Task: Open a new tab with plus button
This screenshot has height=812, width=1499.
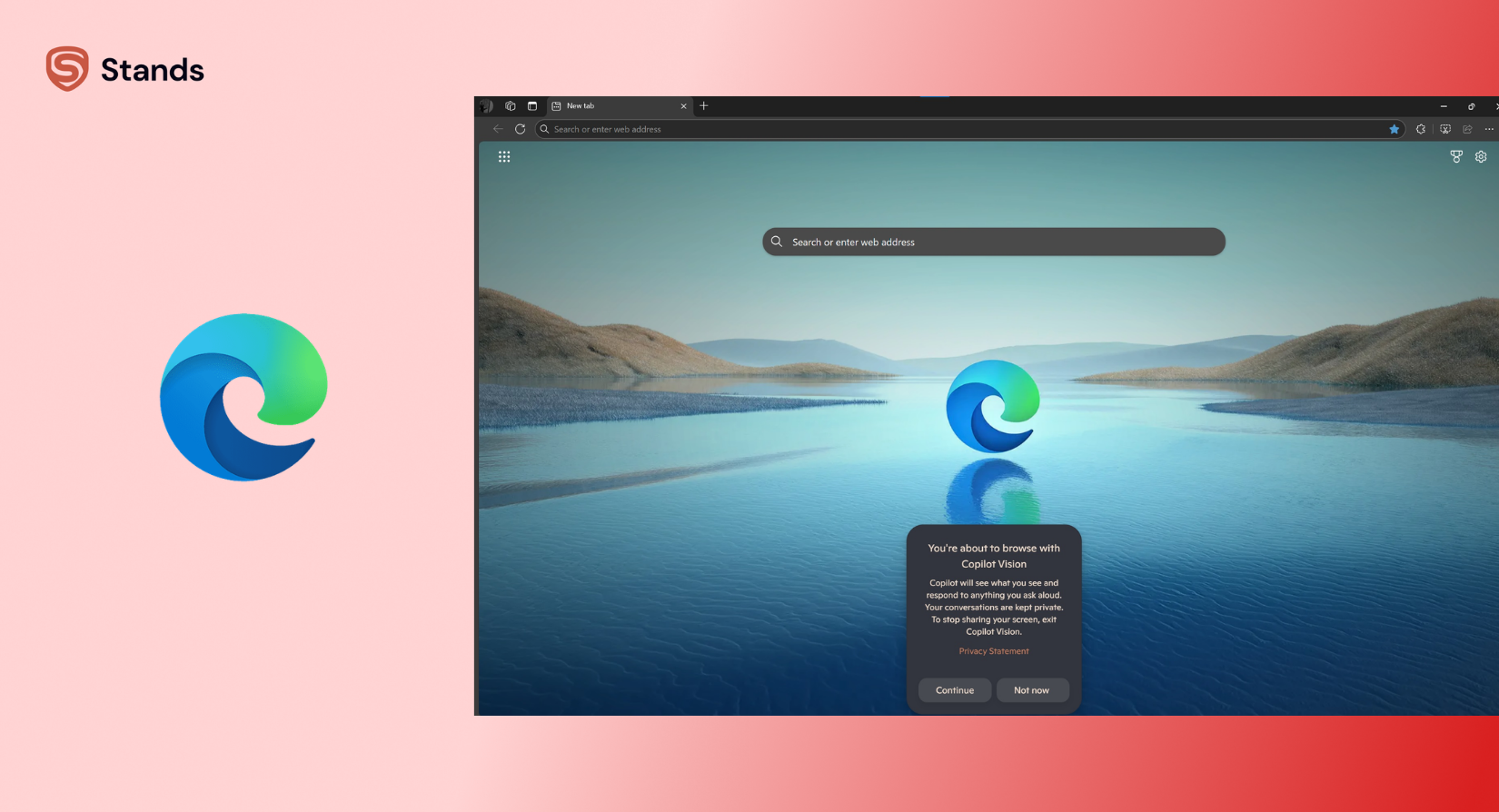Action: (x=704, y=106)
